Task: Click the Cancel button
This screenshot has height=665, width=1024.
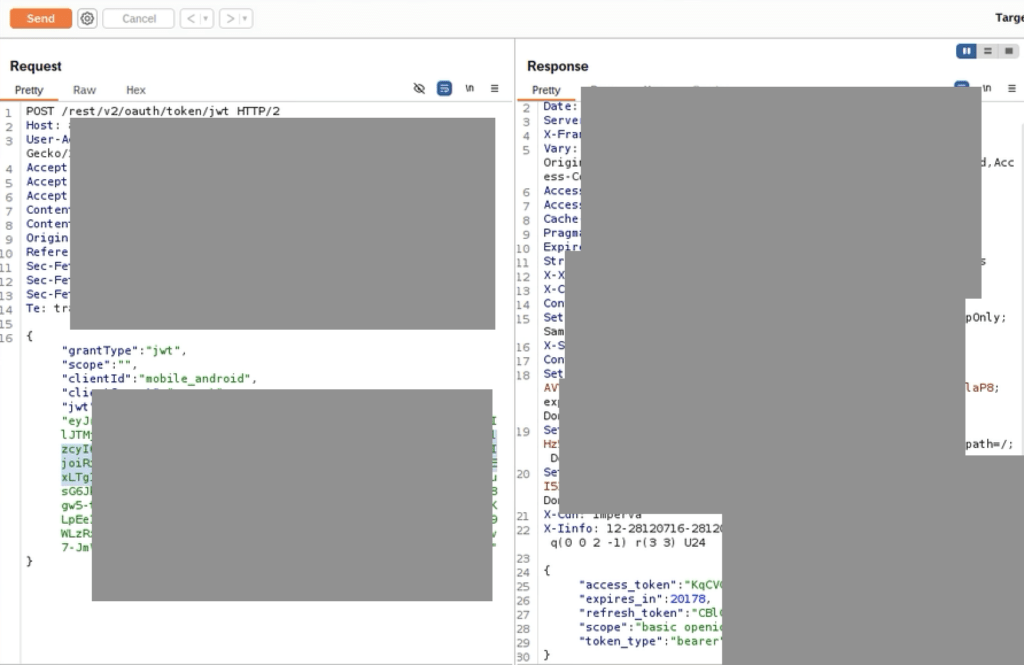Action: pyautogui.click(x=139, y=18)
